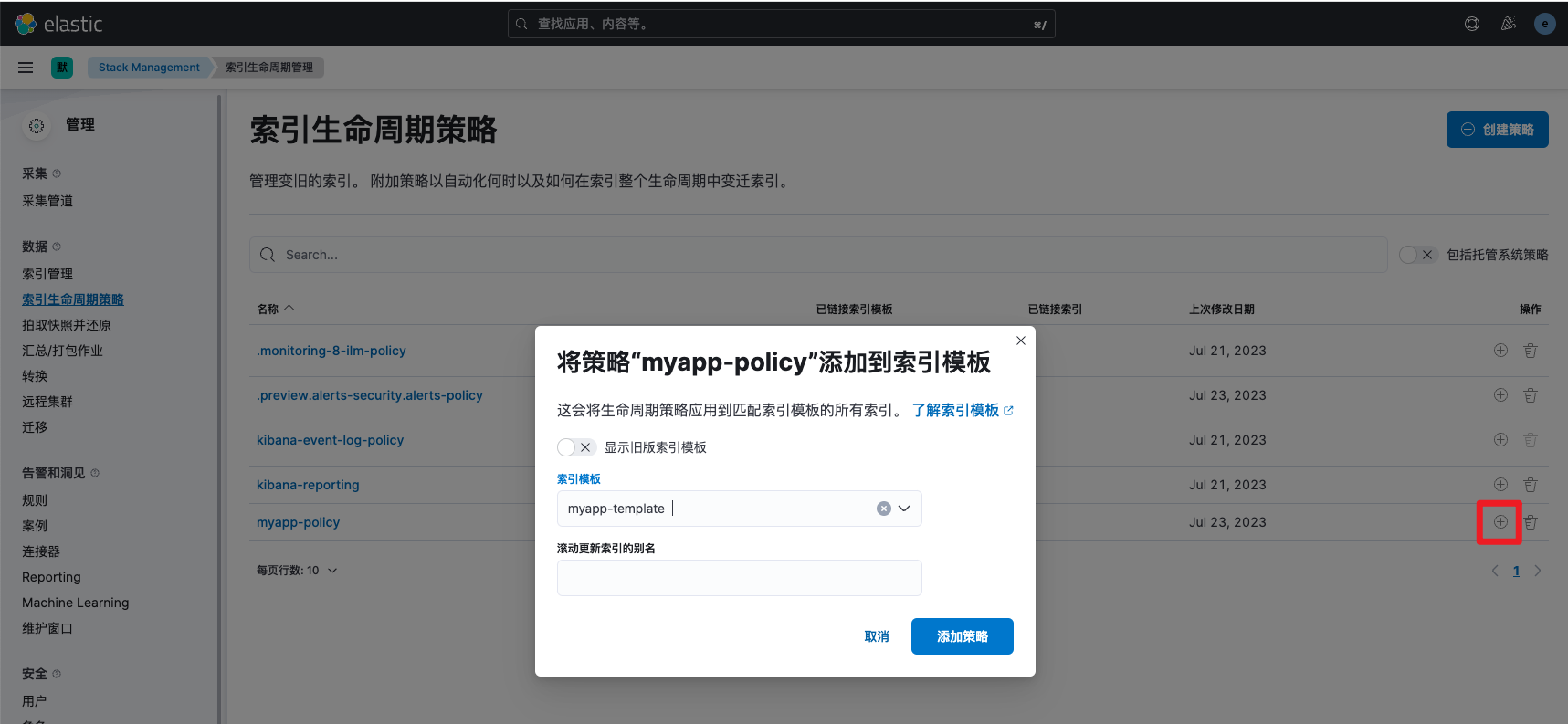This screenshot has height=724, width=1568.
Task: Open the help menu icon in header
Action: point(1472,24)
